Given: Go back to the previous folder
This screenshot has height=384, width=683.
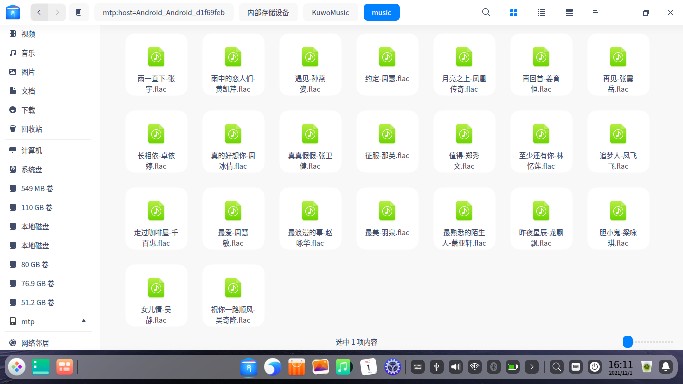Looking at the screenshot, I should point(39,12).
